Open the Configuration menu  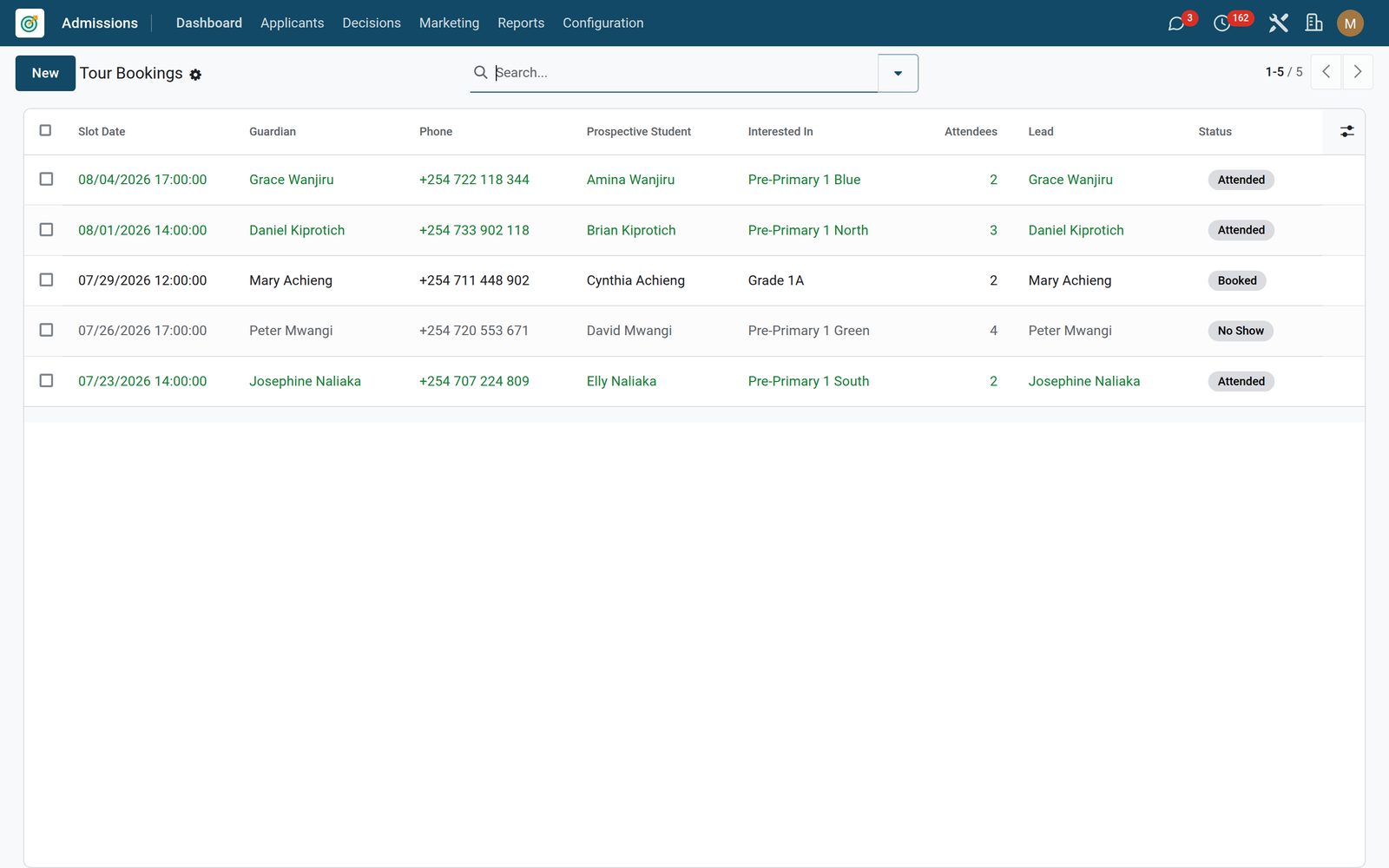tap(603, 23)
